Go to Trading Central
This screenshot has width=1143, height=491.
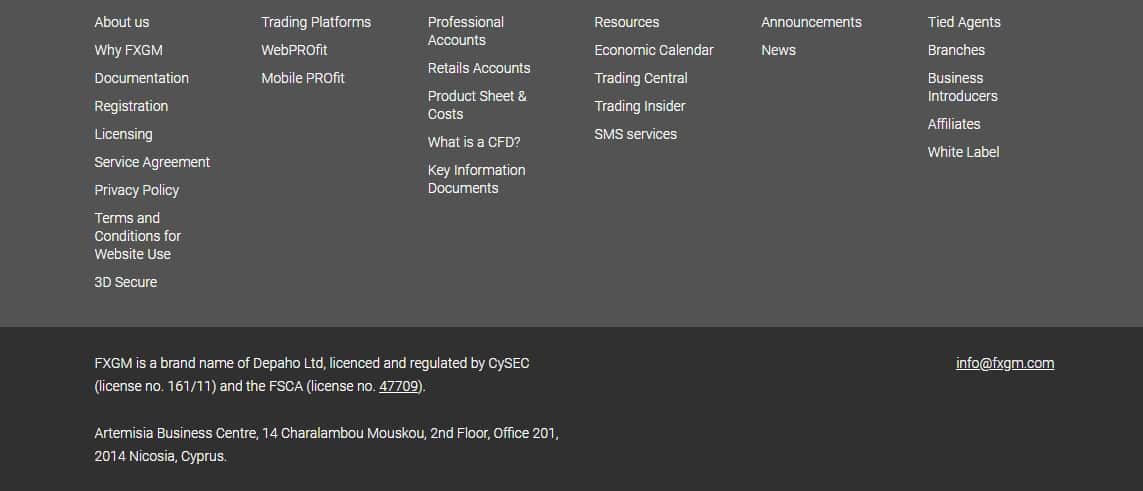[641, 78]
